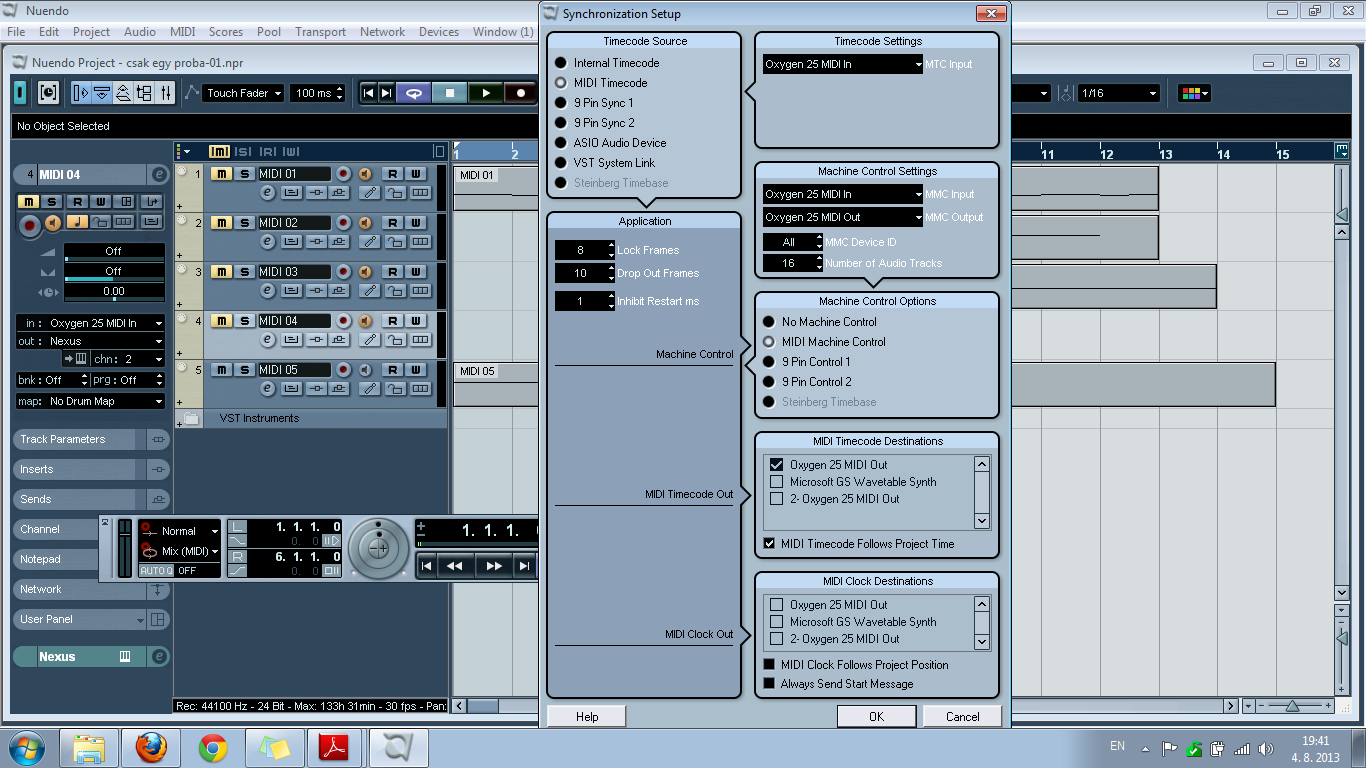Click OK in Synchronization Setup
1366x768 pixels.
[x=876, y=716]
